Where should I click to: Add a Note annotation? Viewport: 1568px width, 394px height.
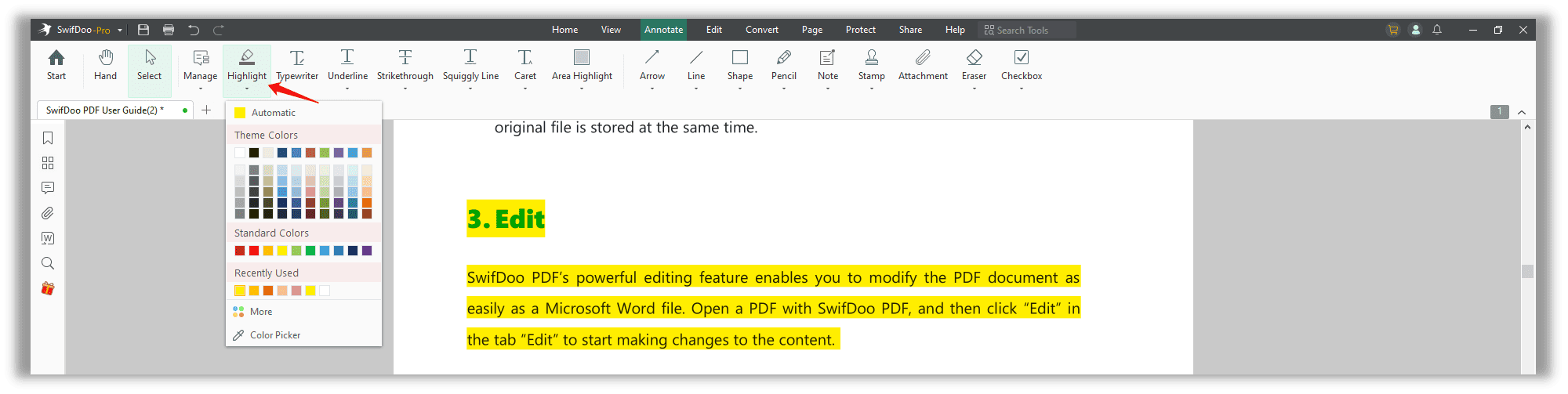tap(828, 65)
